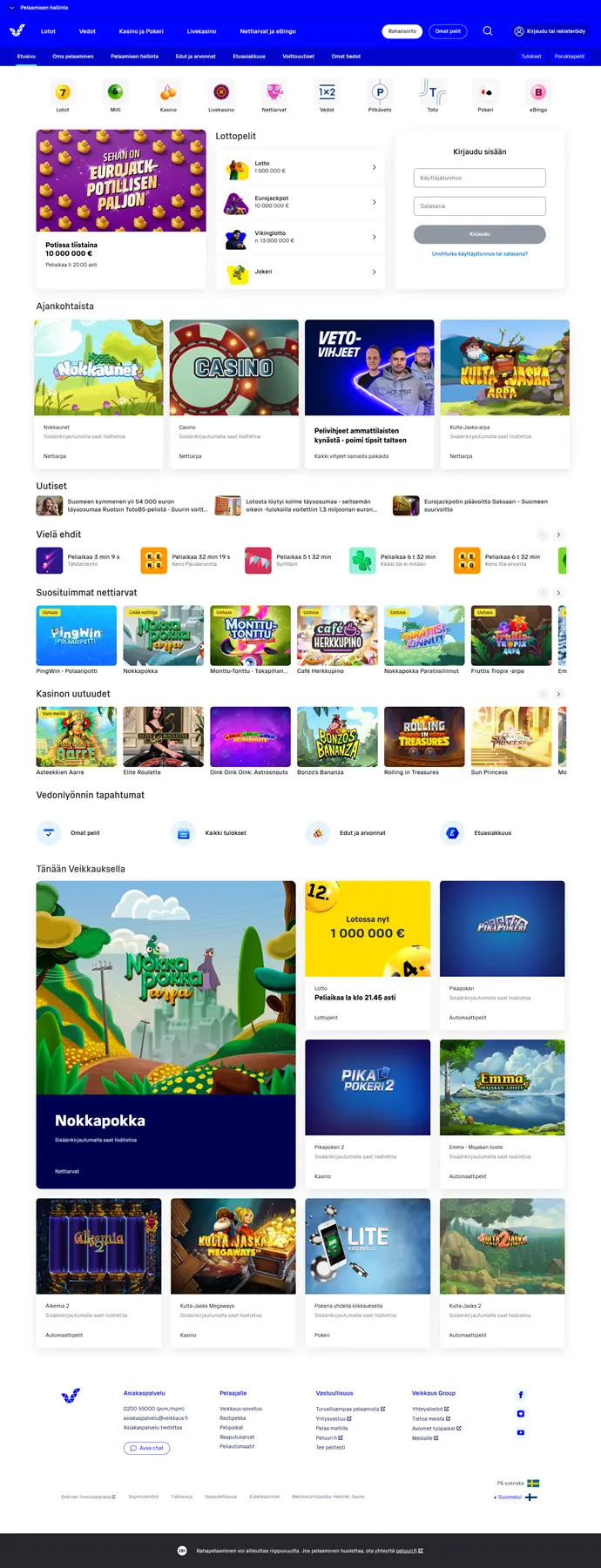Click the Veikkaus logo in header
Viewport: 601px width, 1568px height.
pyautogui.click(x=17, y=30)
